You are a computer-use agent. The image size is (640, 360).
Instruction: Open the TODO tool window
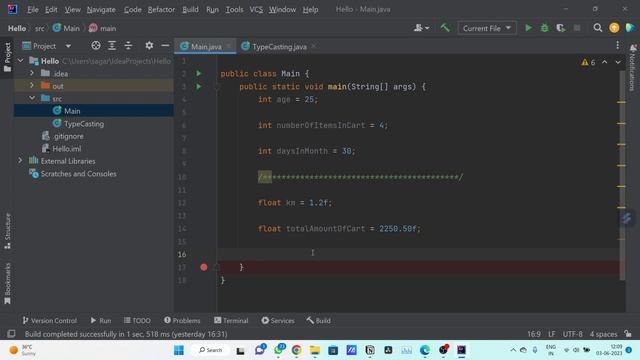(137, 320)
